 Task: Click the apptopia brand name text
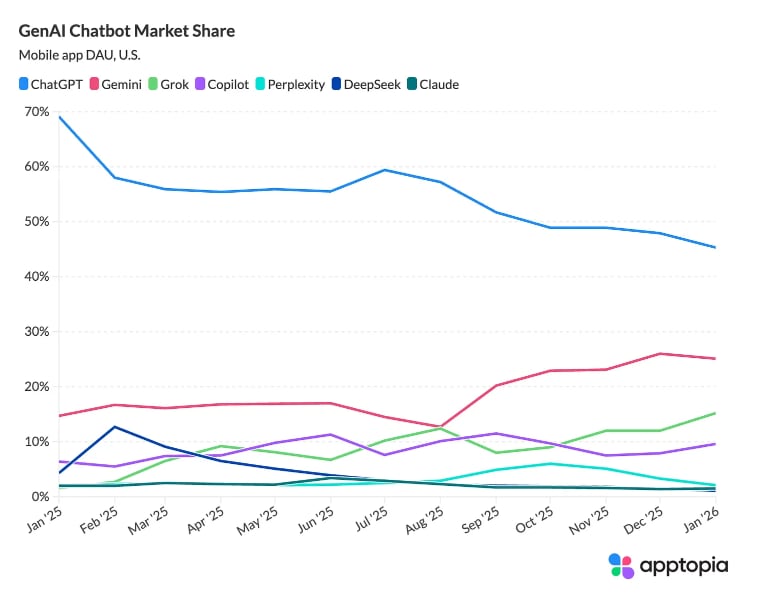pos(684,566)
